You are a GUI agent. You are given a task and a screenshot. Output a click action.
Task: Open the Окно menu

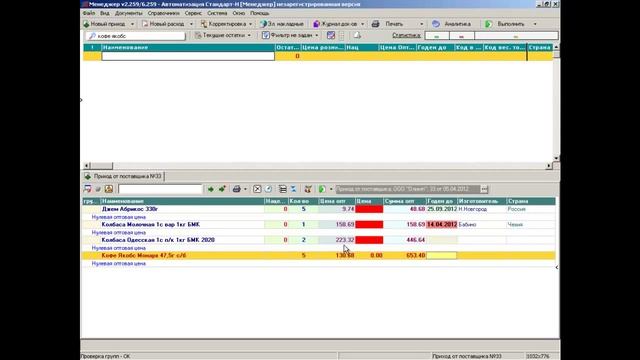tap(239, 13)
